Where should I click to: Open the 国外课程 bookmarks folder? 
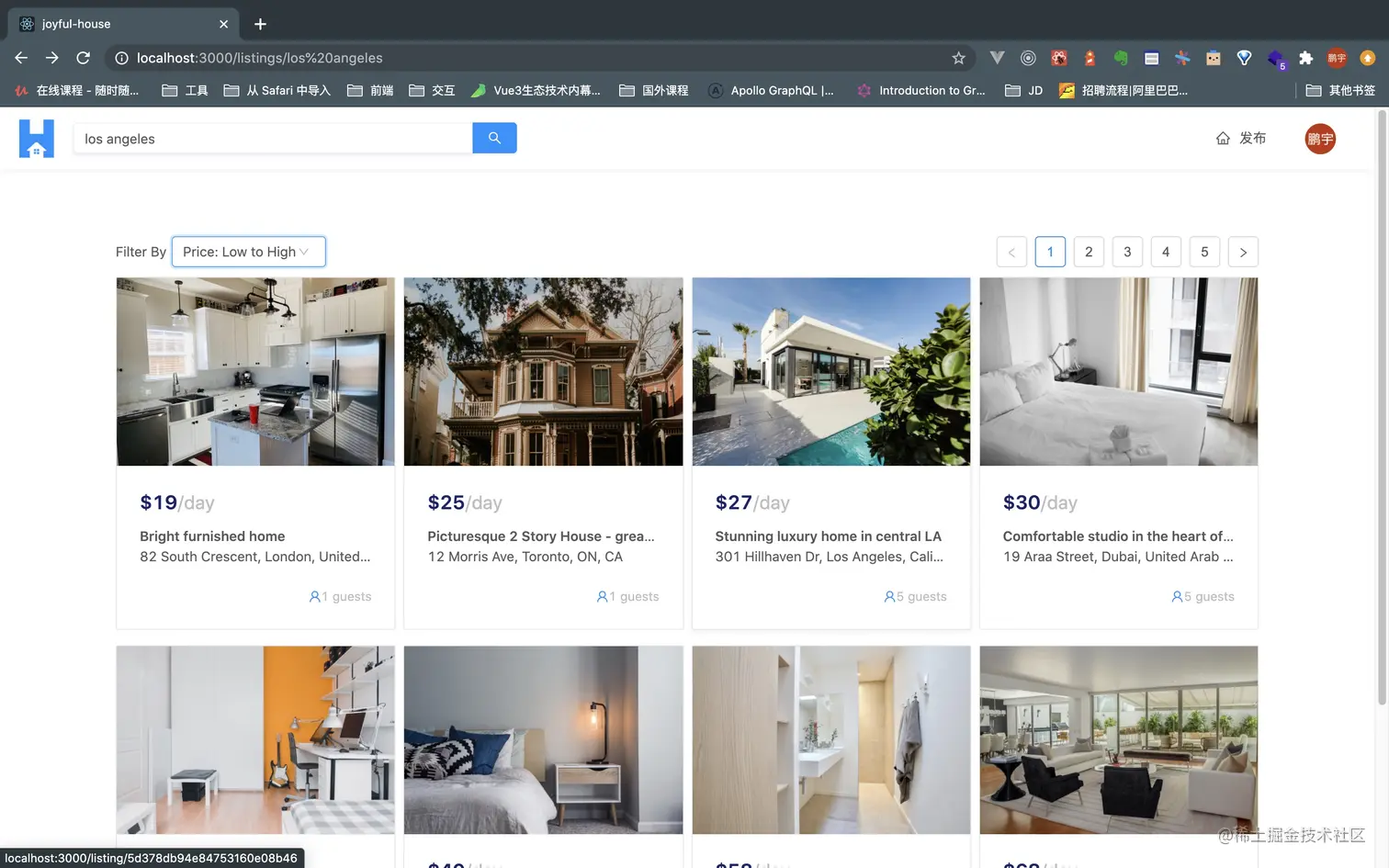point(654,90)
